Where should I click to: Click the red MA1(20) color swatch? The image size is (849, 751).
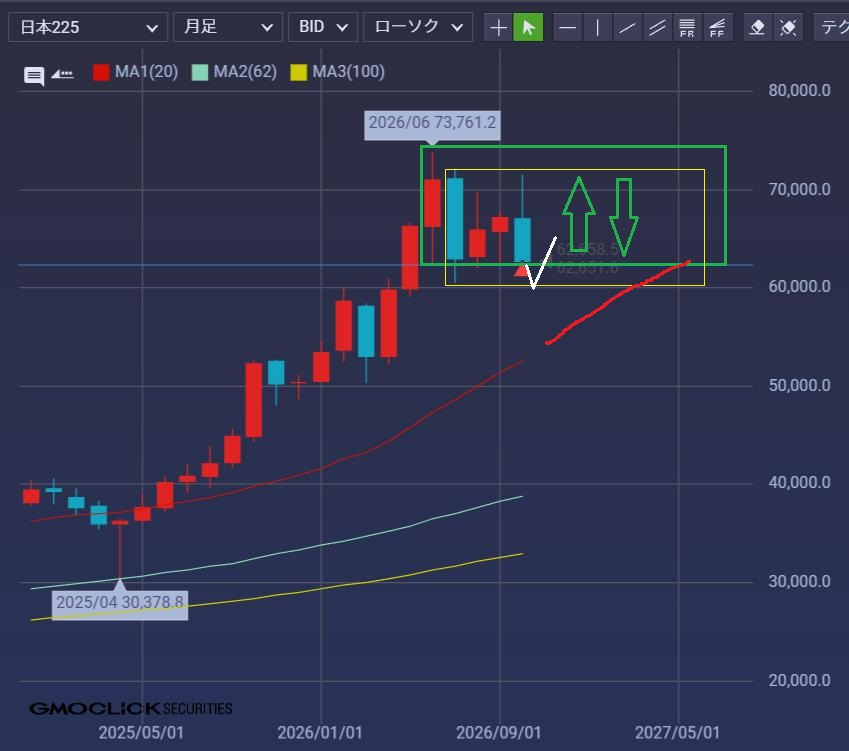(x=101, y=72)
